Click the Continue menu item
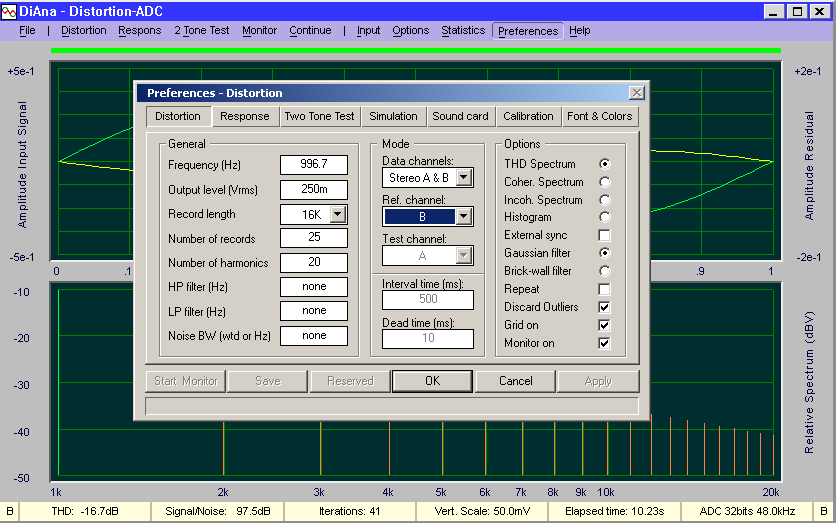 [x=310, y=30]
